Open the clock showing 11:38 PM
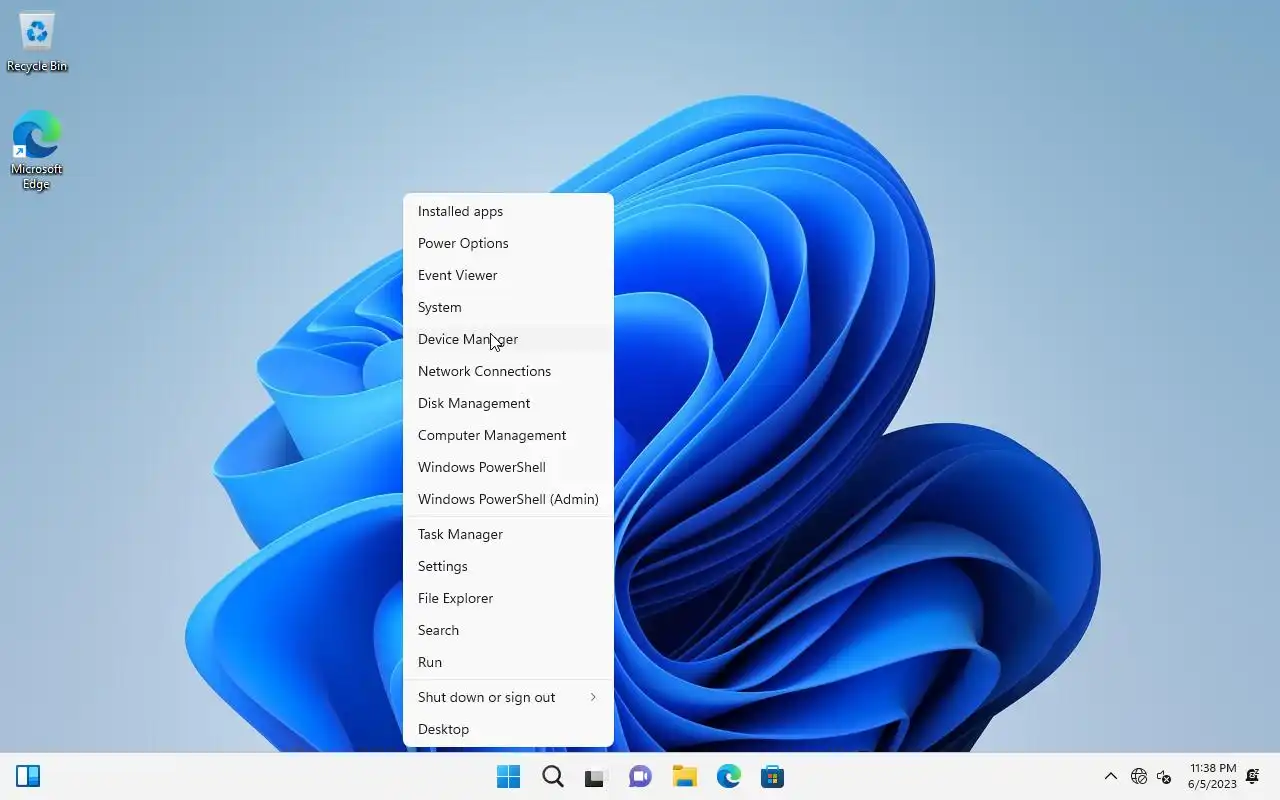Viewport: 1280px width, 800px height. click(1212, 776)
